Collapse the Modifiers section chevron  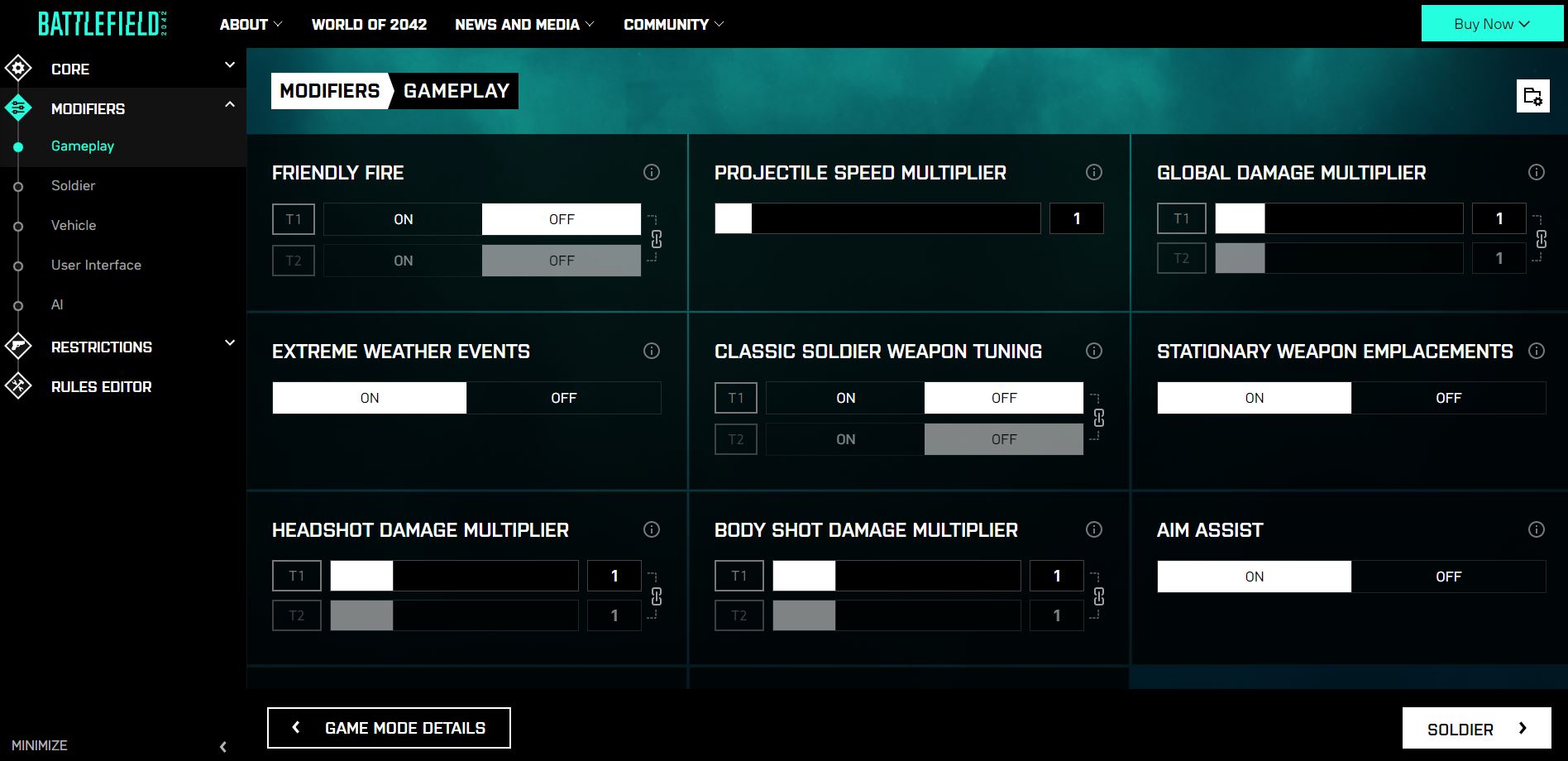click(230, 105)
